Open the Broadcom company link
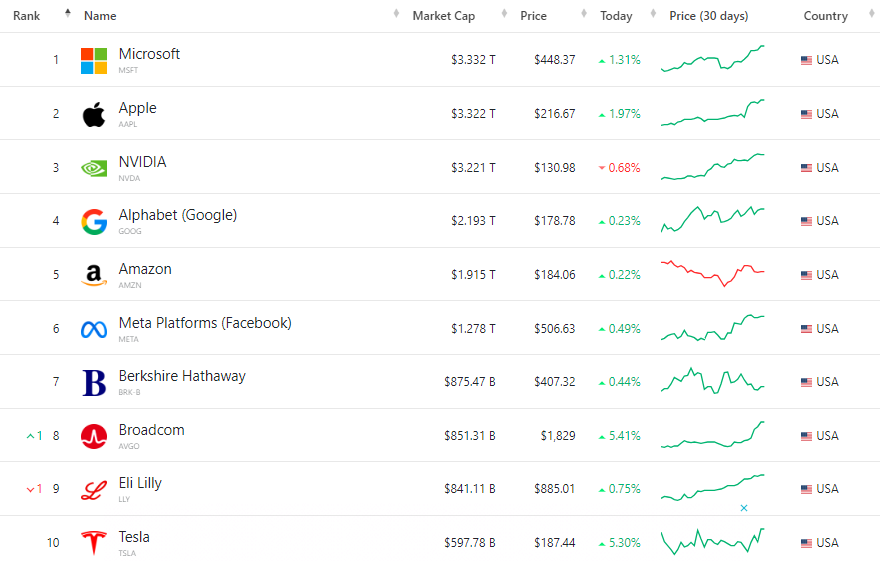 tap(151, 430)
